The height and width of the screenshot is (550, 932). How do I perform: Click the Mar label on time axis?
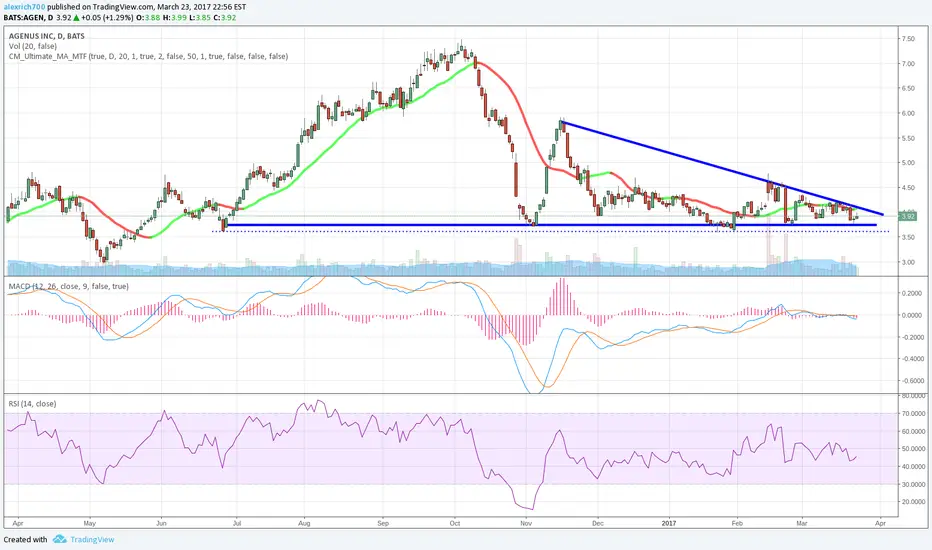click(802, 523)
